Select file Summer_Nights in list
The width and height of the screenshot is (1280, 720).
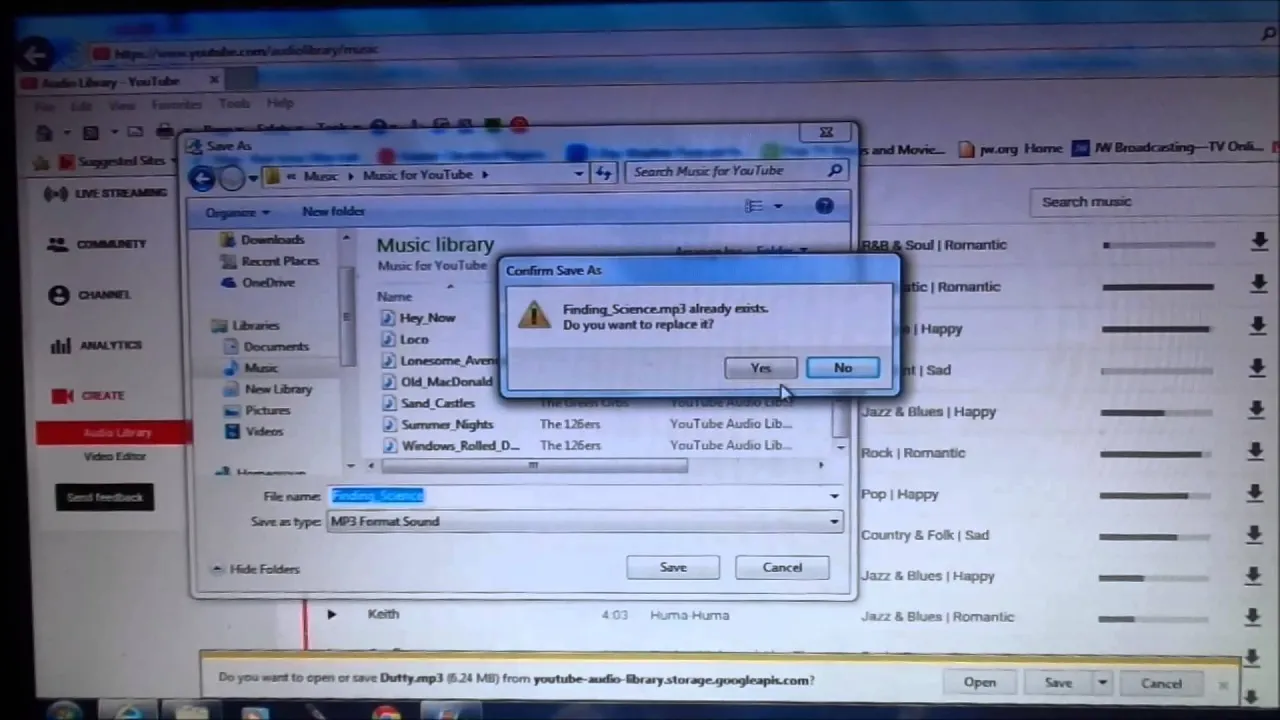pos(447,424)
